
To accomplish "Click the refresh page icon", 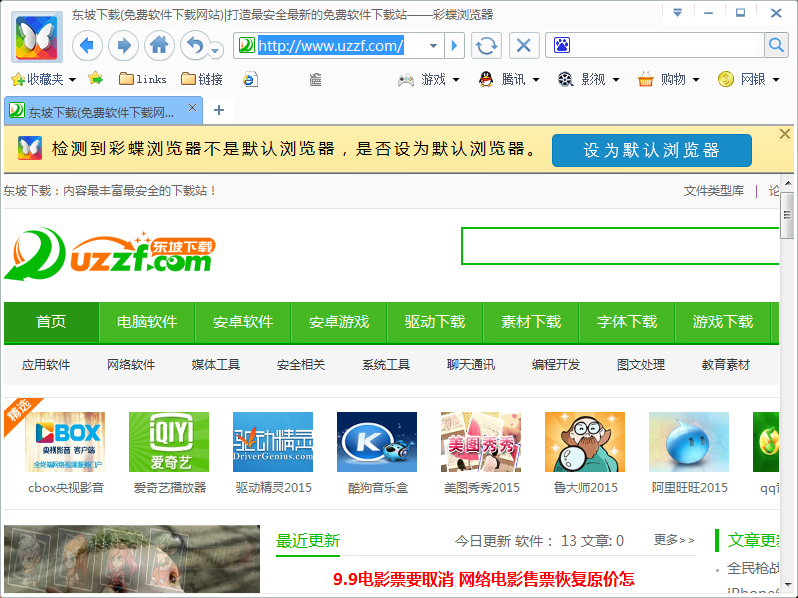I will (x=486, y=46).
